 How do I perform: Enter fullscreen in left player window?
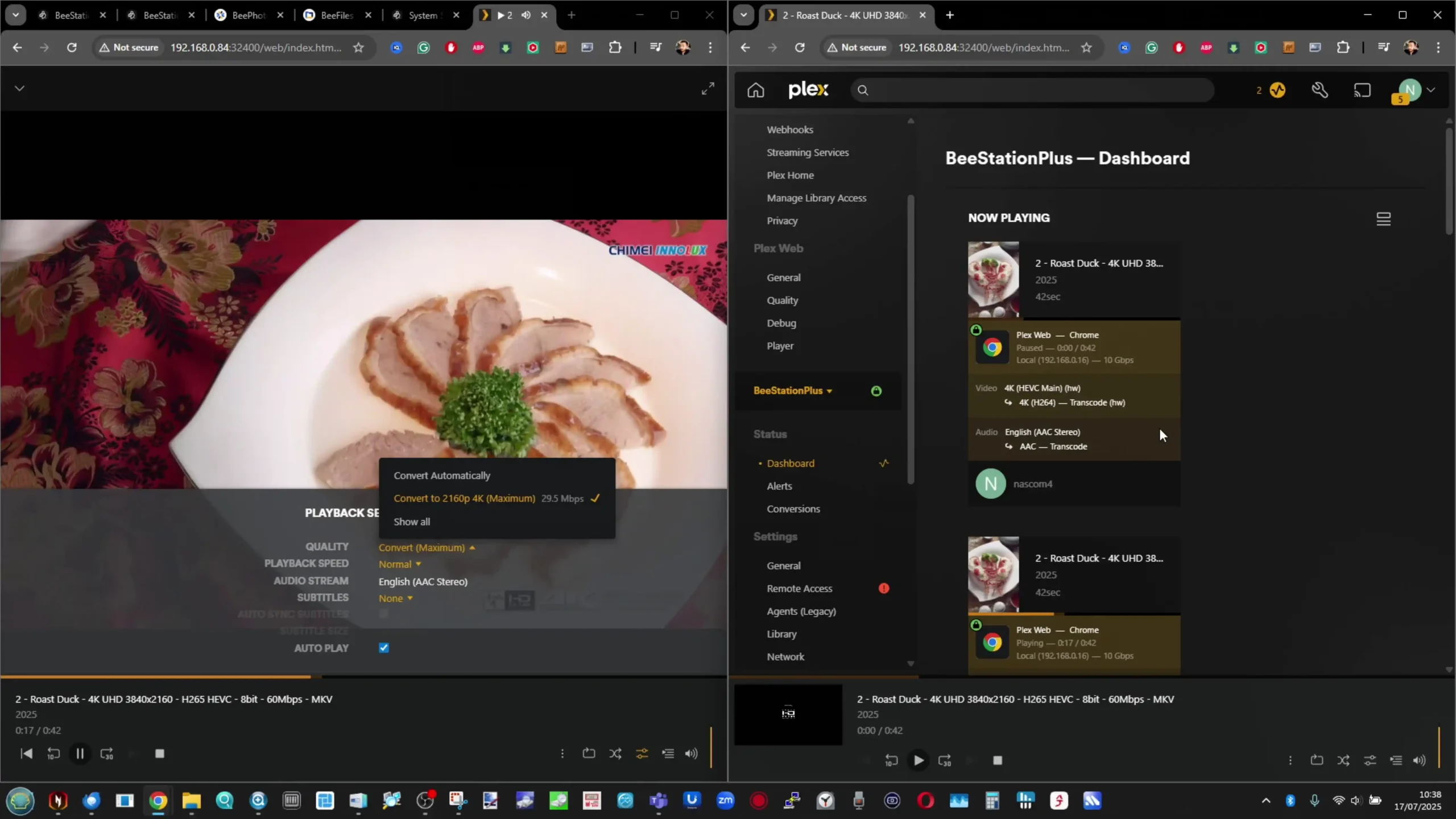[x=708, y=89]
